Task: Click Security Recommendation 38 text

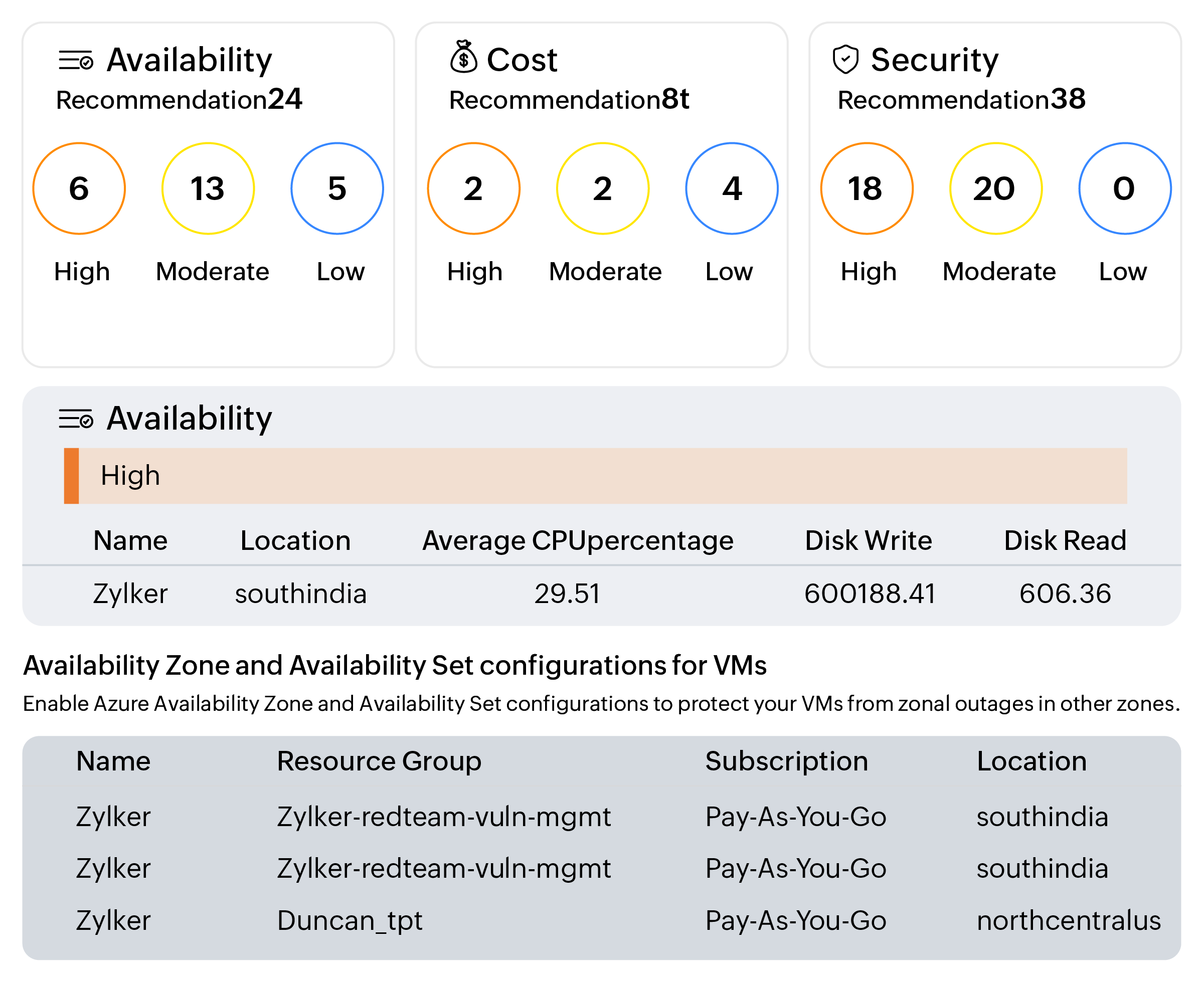Action: coord(962,100)
